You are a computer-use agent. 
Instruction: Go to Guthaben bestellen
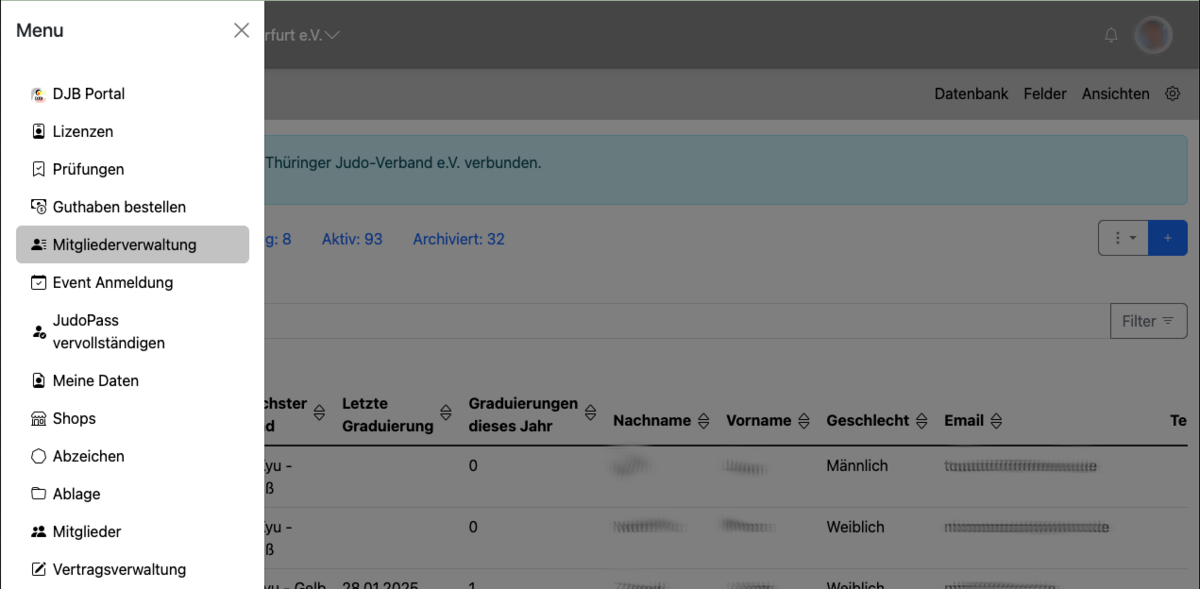pos(119,207)
